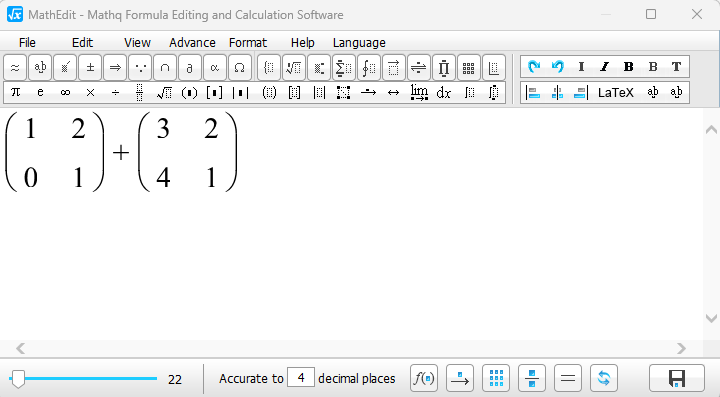The width and height of the screenshot is (720, 397).
Task: Insert an indefinite integral template
Action: coord(469,93)
